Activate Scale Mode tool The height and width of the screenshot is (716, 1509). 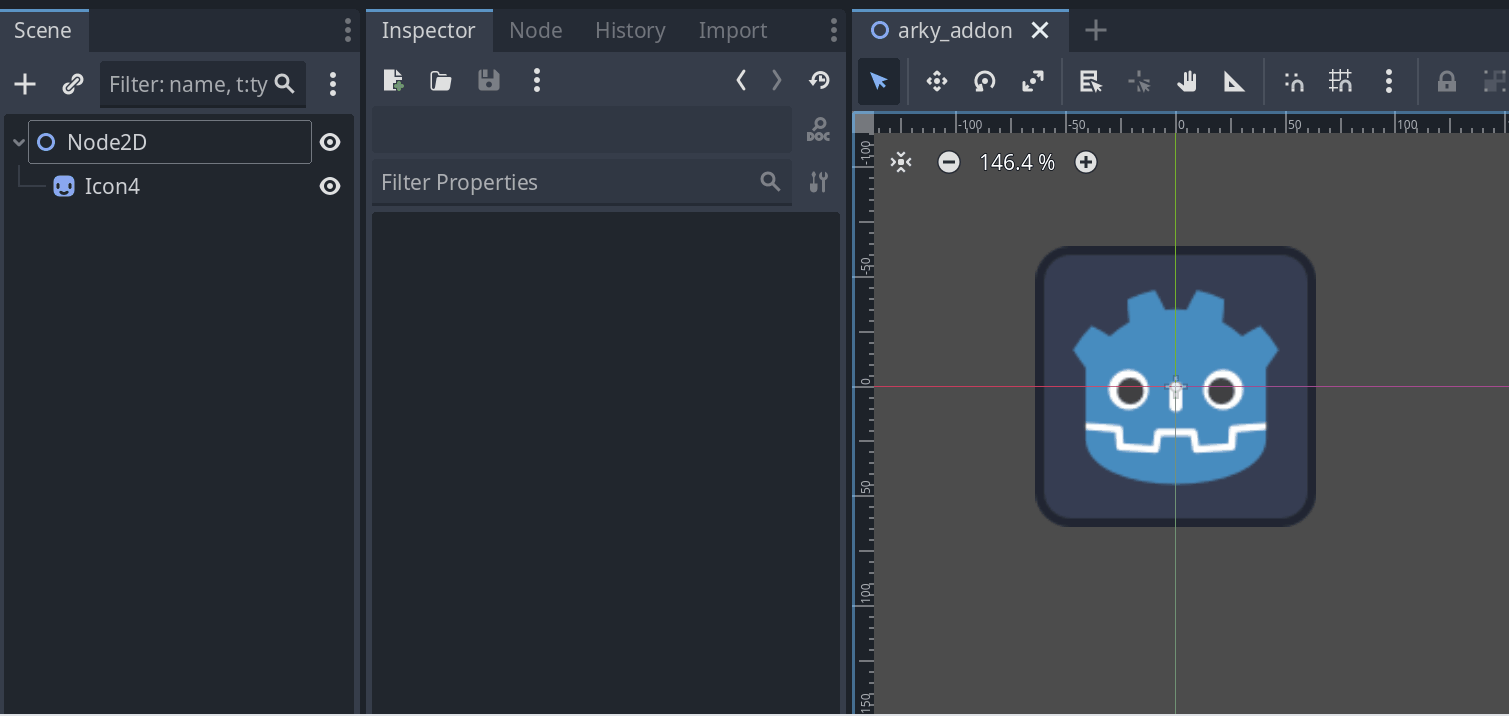1033,82
